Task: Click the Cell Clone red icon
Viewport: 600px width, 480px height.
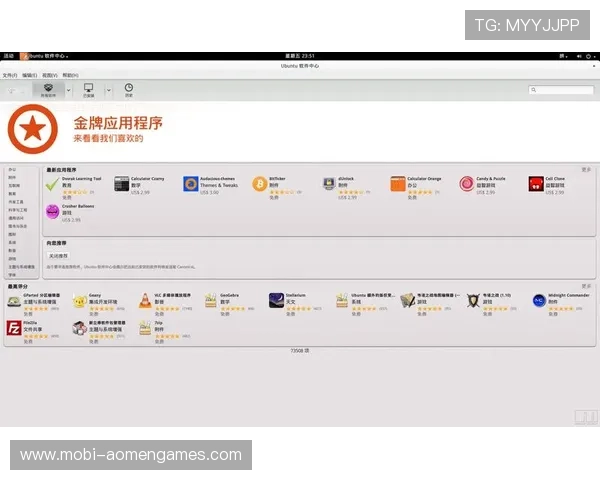Action: 536,184
